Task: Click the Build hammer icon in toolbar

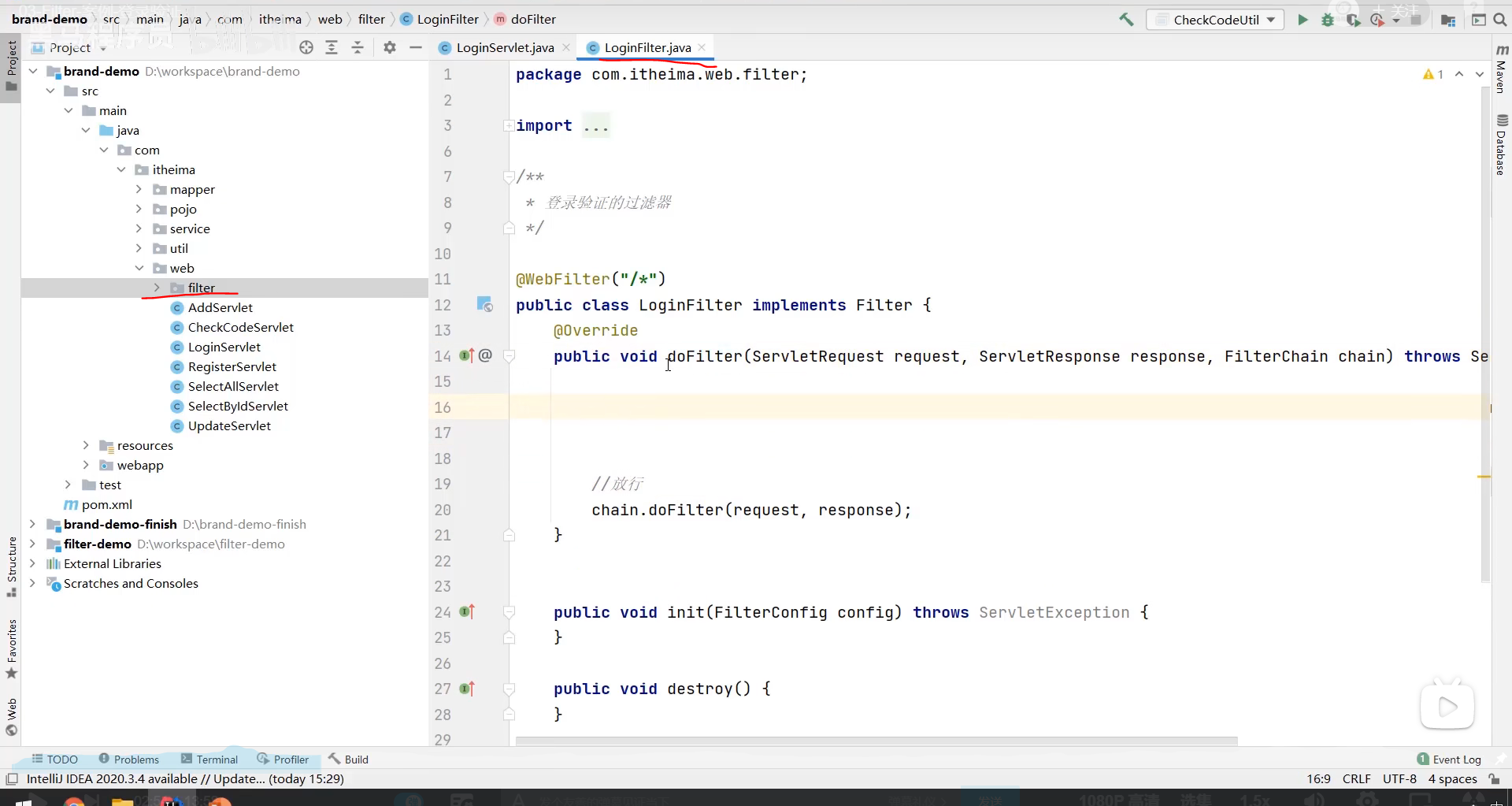Action: 1127,20
